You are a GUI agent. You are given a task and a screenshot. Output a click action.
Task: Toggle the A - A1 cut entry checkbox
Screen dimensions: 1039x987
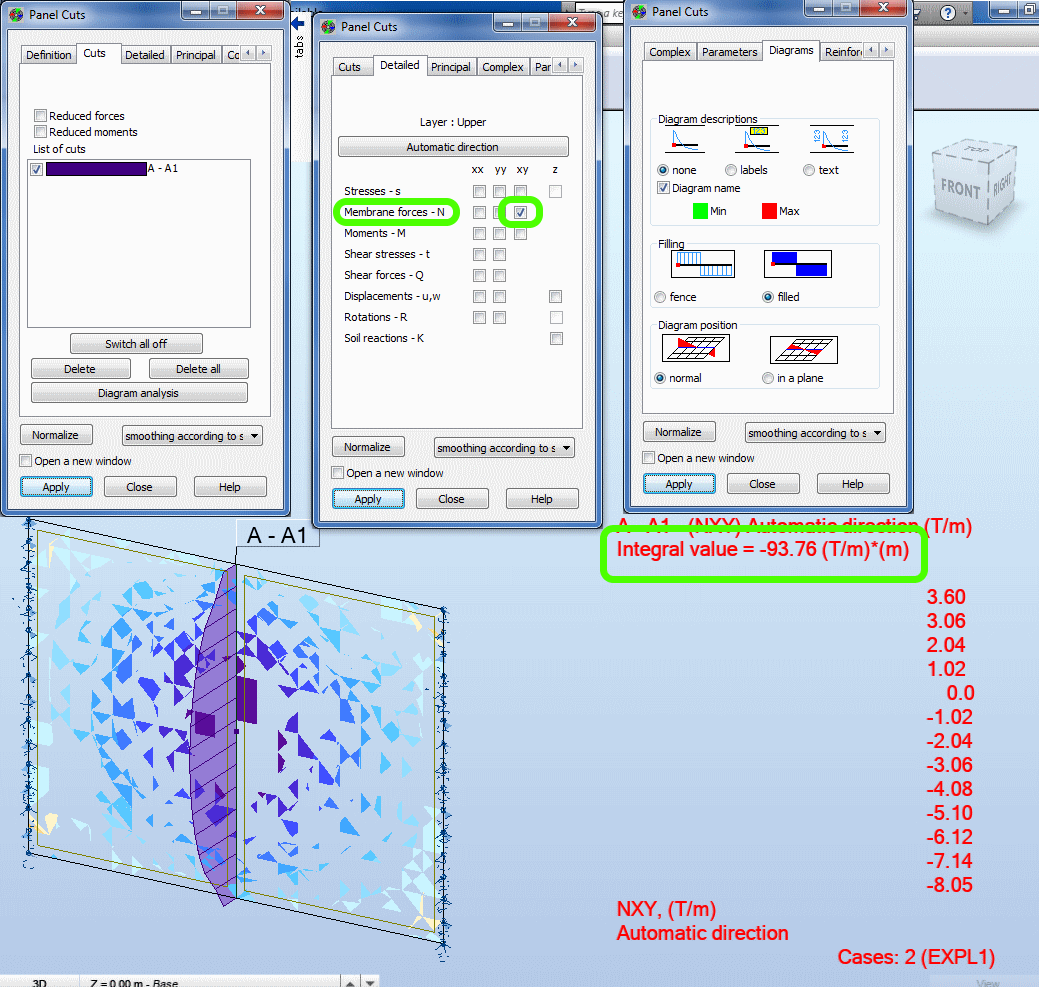(x=35, y=169)
